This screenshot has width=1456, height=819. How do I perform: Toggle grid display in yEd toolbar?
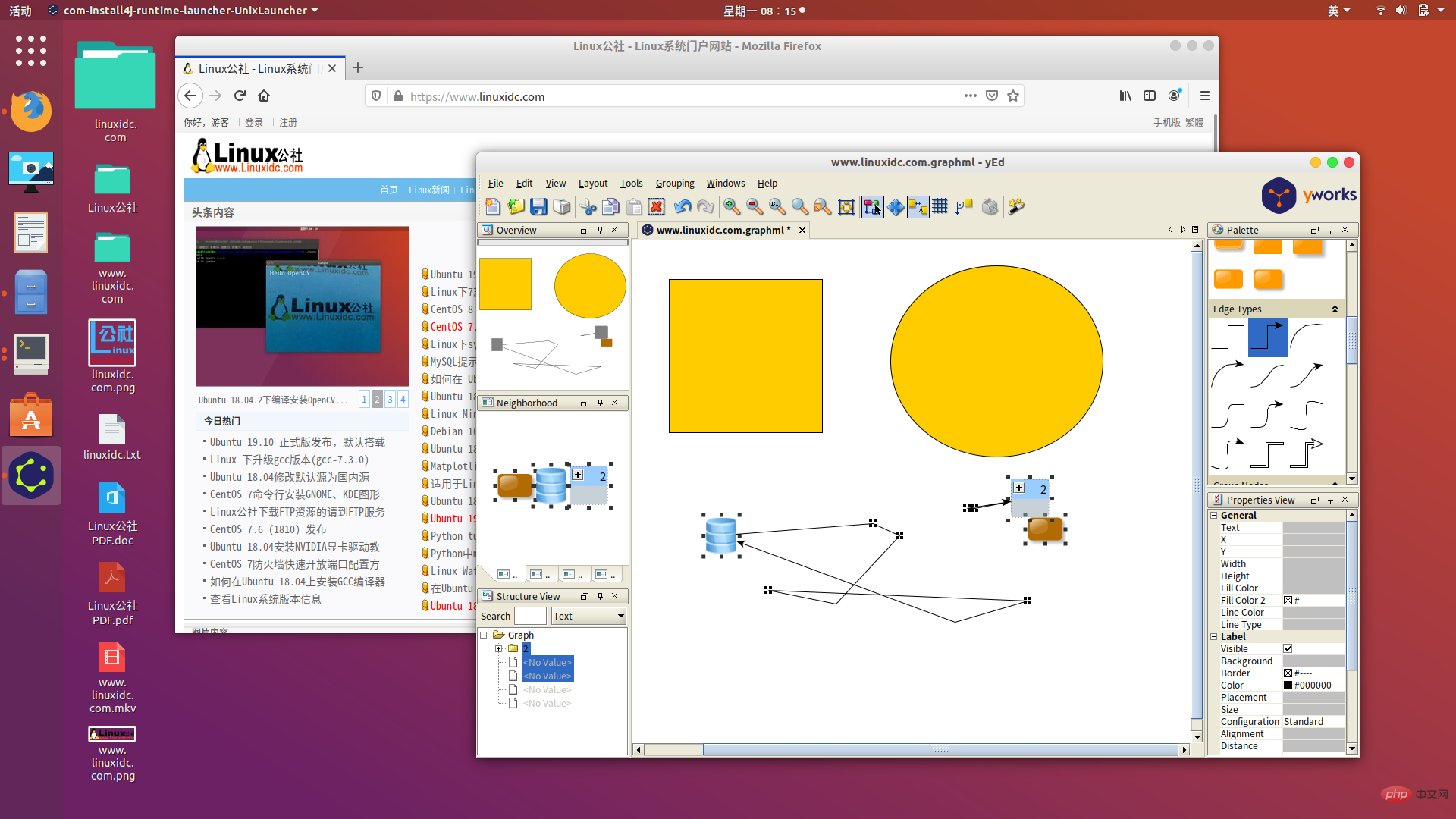[940, 206]
